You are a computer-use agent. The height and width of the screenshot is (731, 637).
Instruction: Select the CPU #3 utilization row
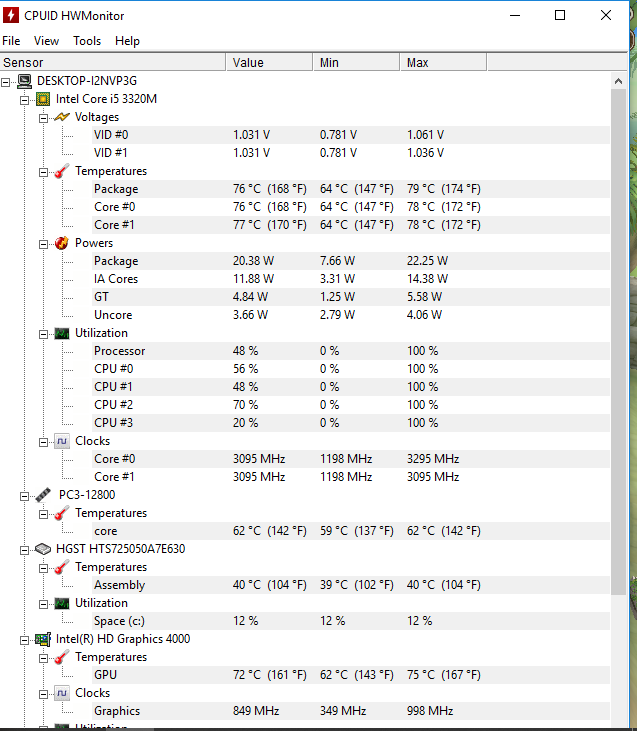(351, 423)
